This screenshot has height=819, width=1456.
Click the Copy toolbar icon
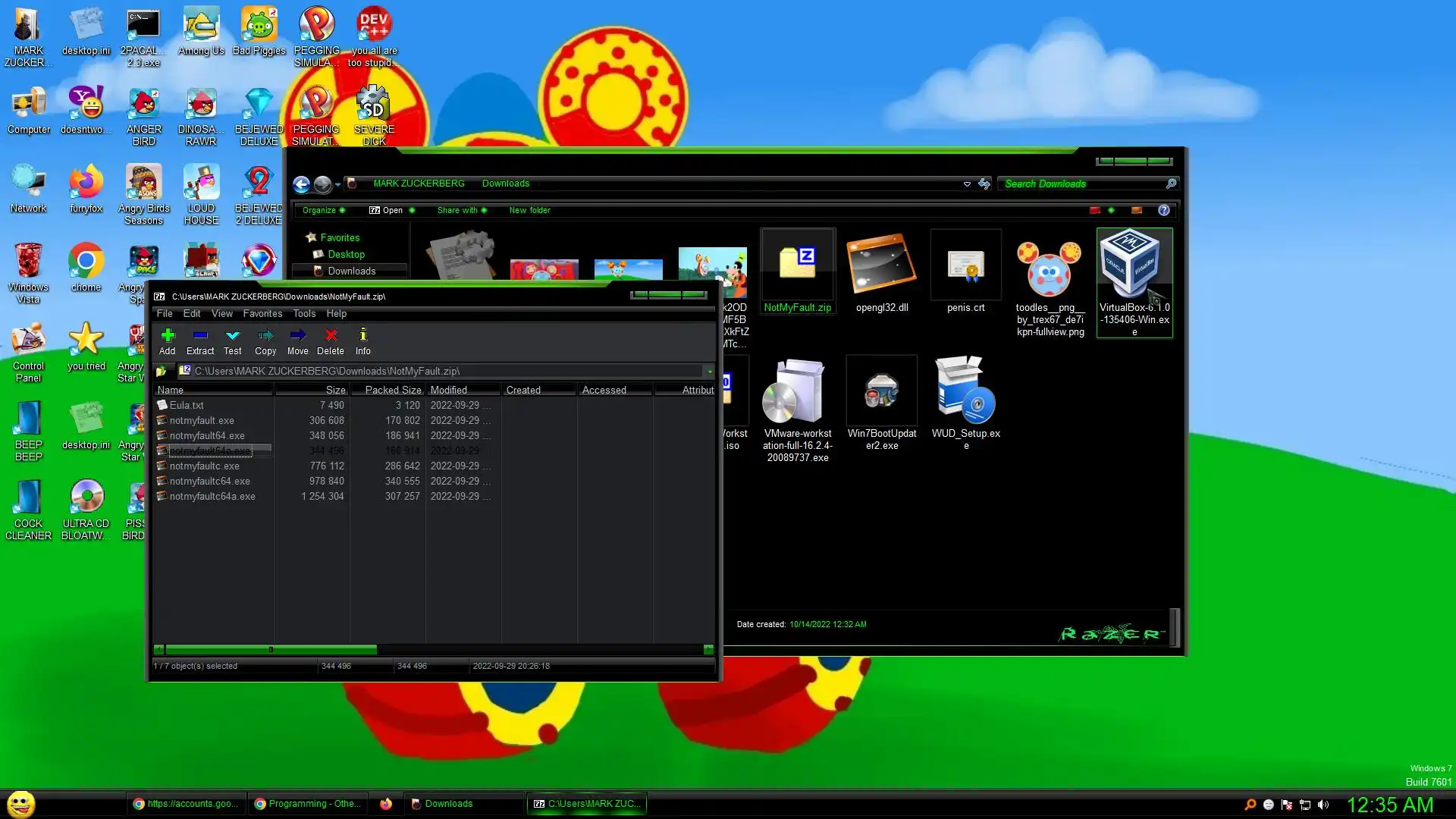pos(265,340)
